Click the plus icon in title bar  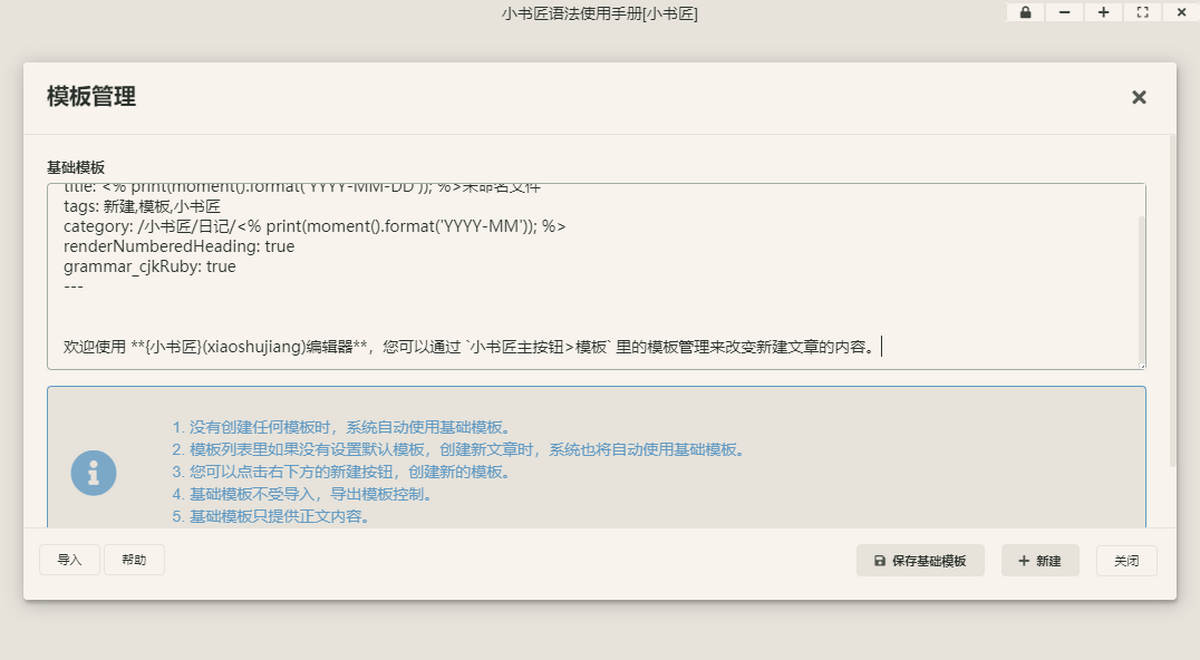[x=1103, y=13]
